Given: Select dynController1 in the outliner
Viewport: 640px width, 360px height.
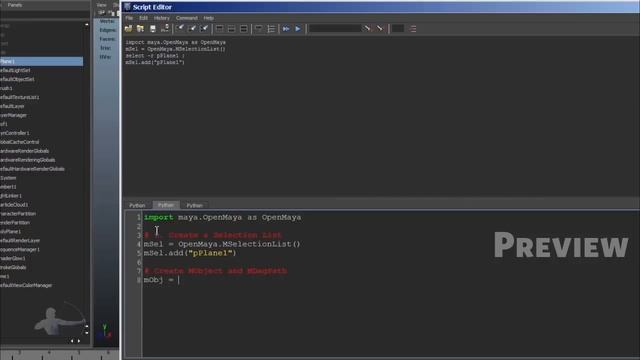Looking at the screenshot, I should point(15,133).
